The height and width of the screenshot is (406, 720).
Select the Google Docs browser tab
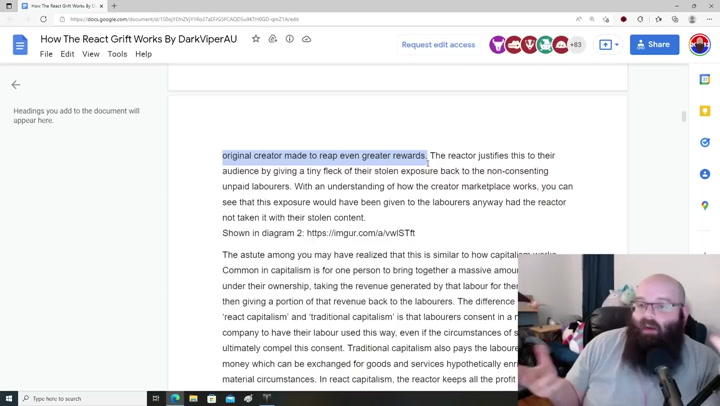pyautogui.click(x=62, y=6)
